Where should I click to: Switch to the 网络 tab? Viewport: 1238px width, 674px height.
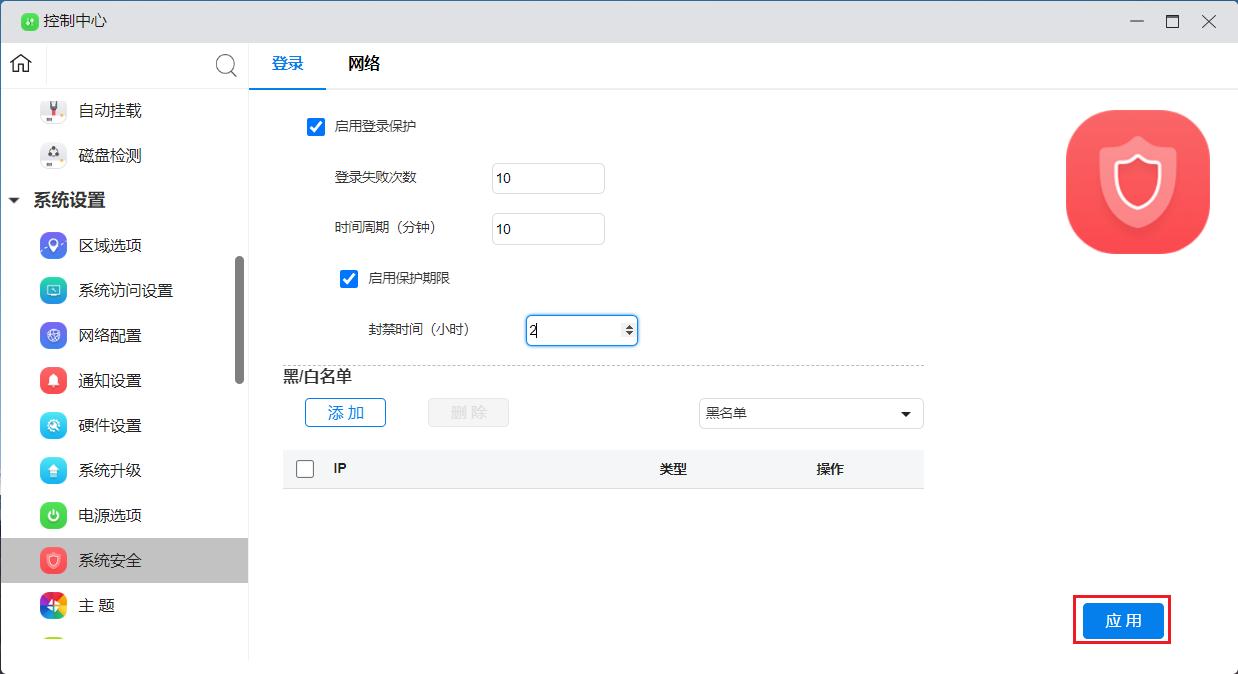click(x=364, y=64)
